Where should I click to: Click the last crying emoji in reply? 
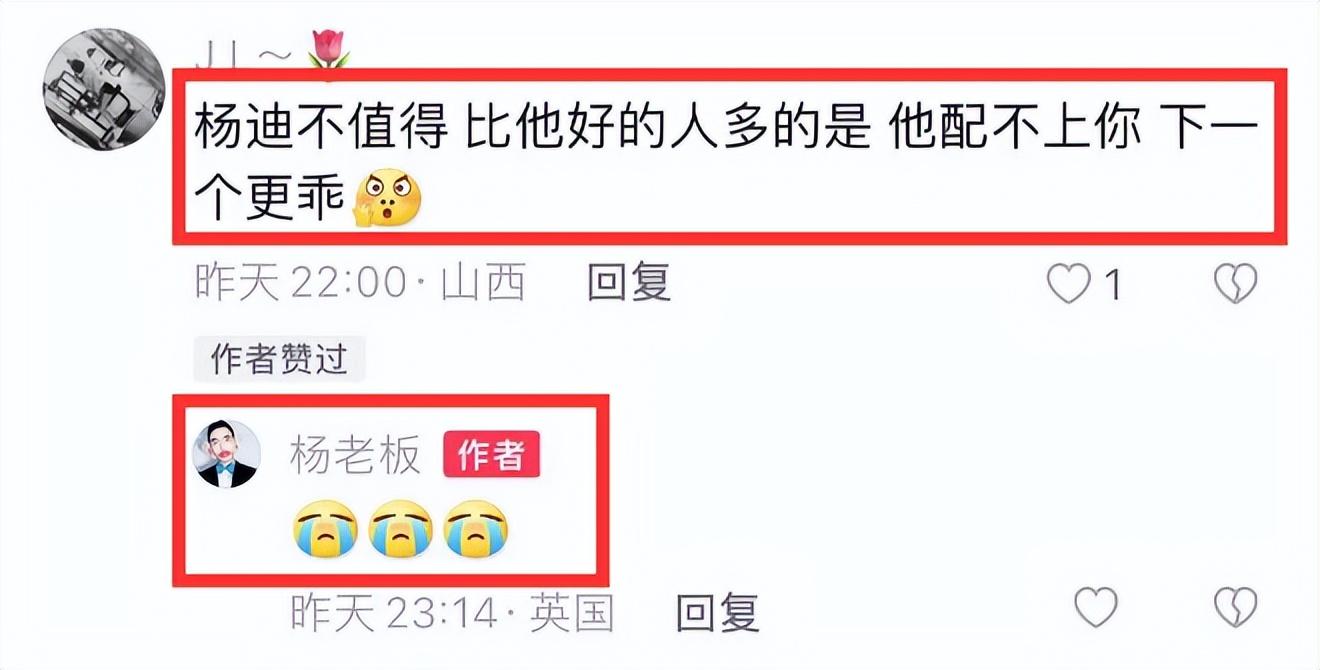[476, 529]
